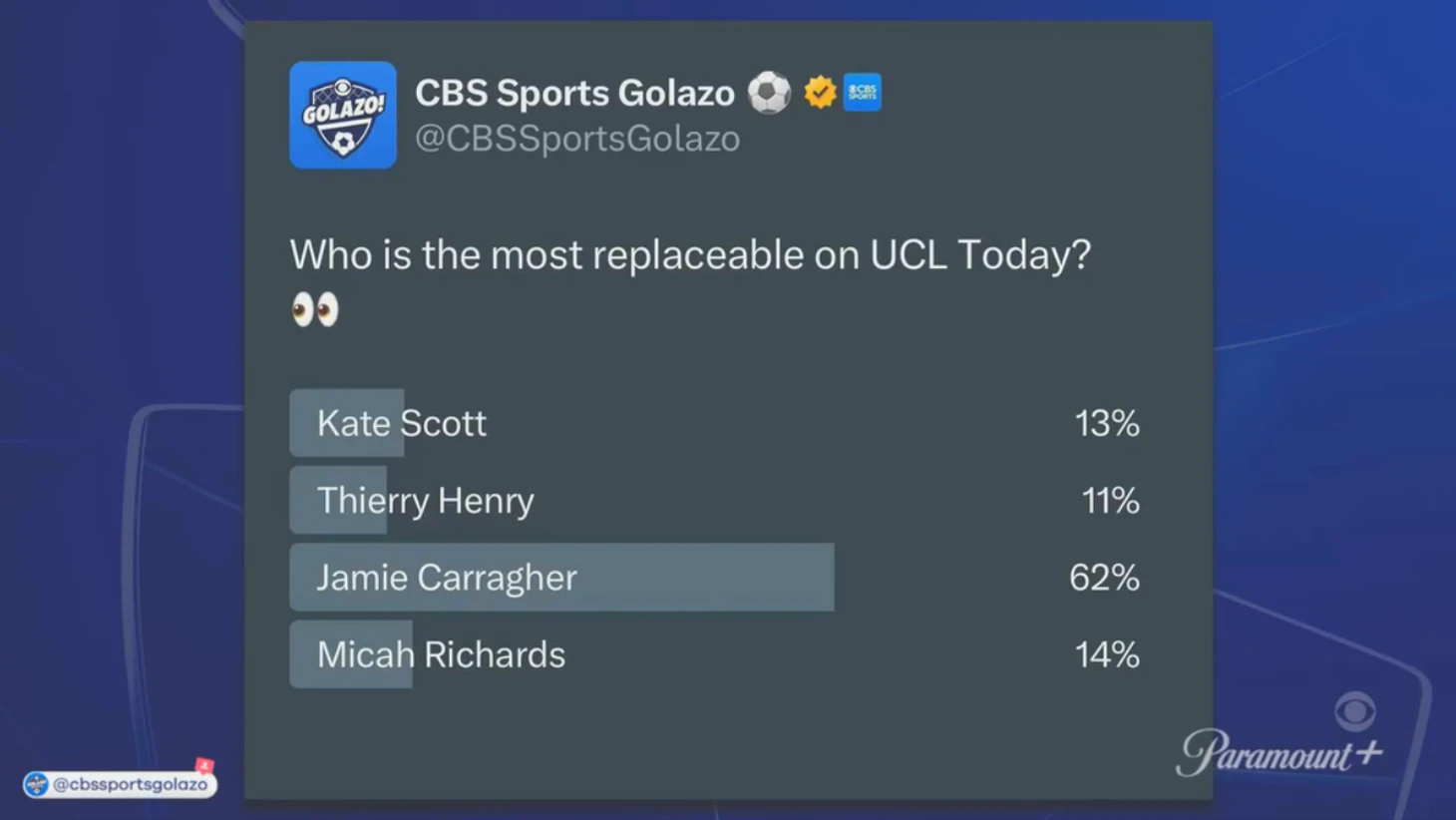
Task: Open the @CBSSportsGolazo handle in the tweet header
Action: 577,139
